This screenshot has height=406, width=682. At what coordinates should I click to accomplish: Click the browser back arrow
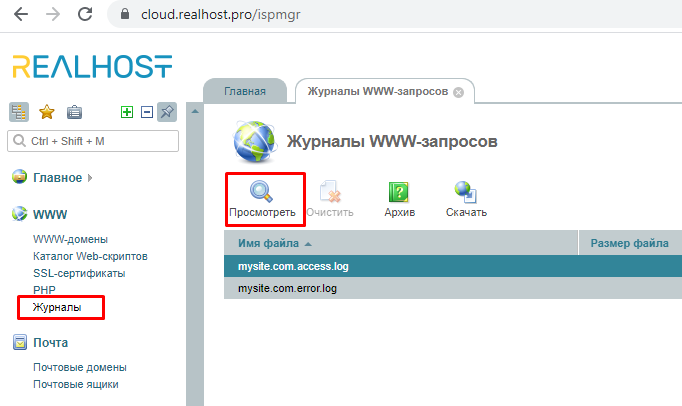21,14
